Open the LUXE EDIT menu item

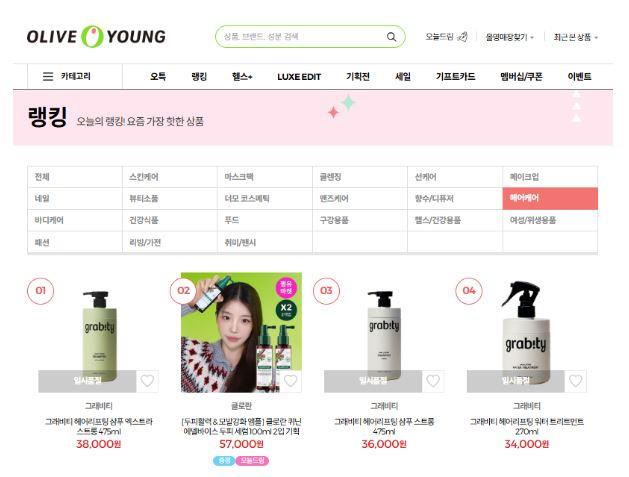299,77
